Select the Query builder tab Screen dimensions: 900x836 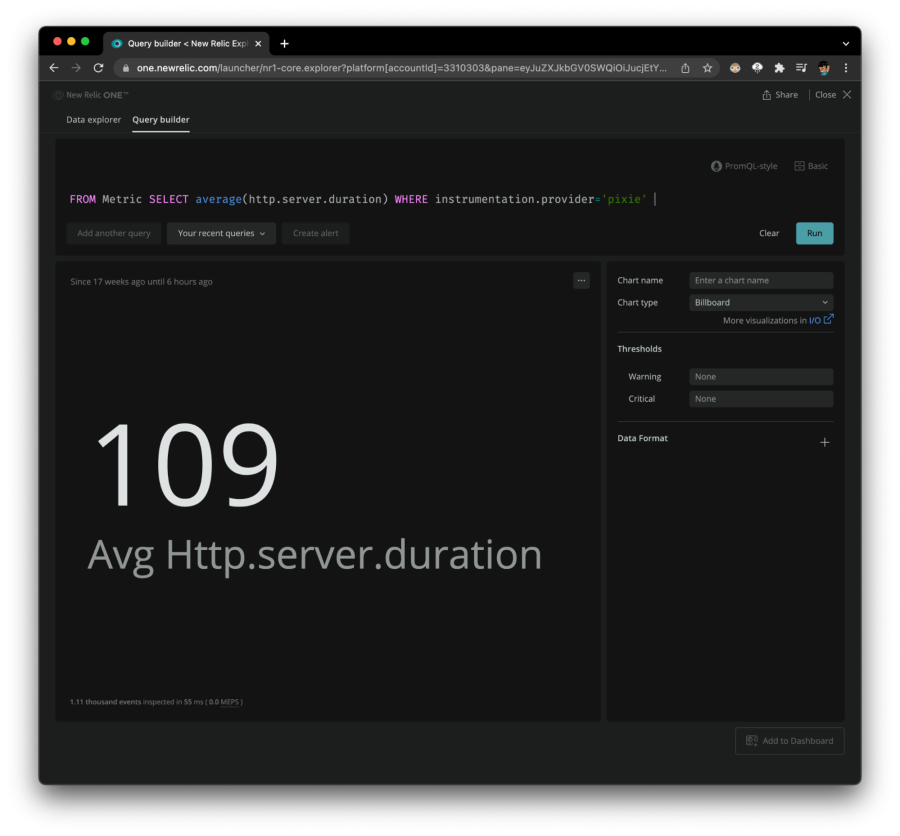pyautogui.click(x=160, y=120)
